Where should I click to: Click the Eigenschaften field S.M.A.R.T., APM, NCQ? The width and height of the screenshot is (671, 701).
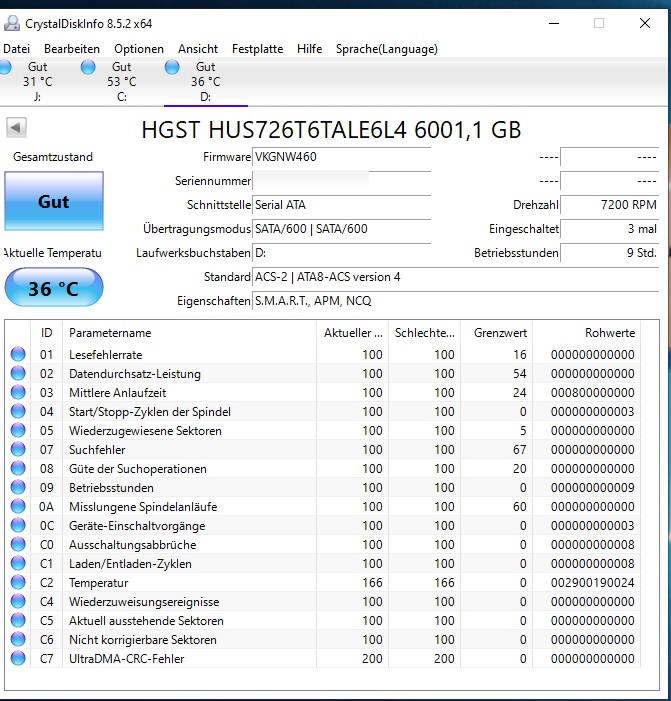(456, 301)
